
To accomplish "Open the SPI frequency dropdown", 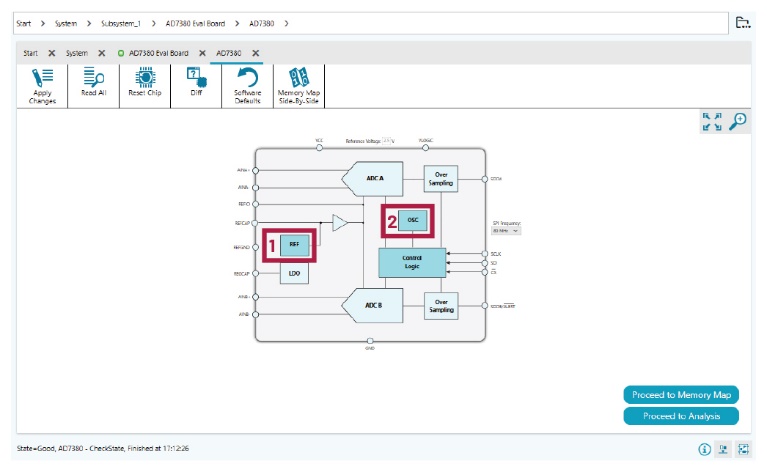I will coord(506,230).
